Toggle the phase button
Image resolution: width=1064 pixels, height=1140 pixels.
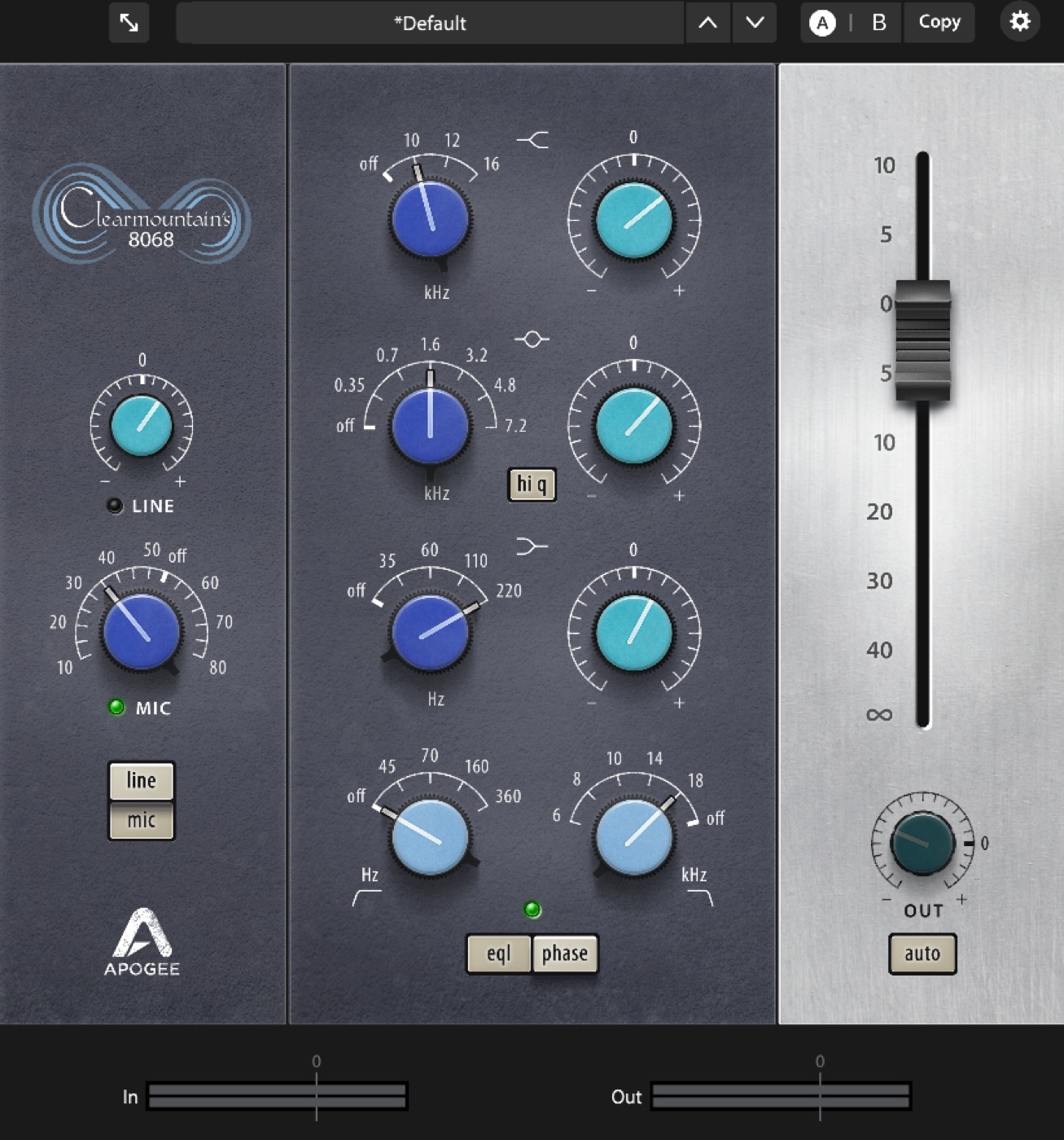tap(565, 954)
